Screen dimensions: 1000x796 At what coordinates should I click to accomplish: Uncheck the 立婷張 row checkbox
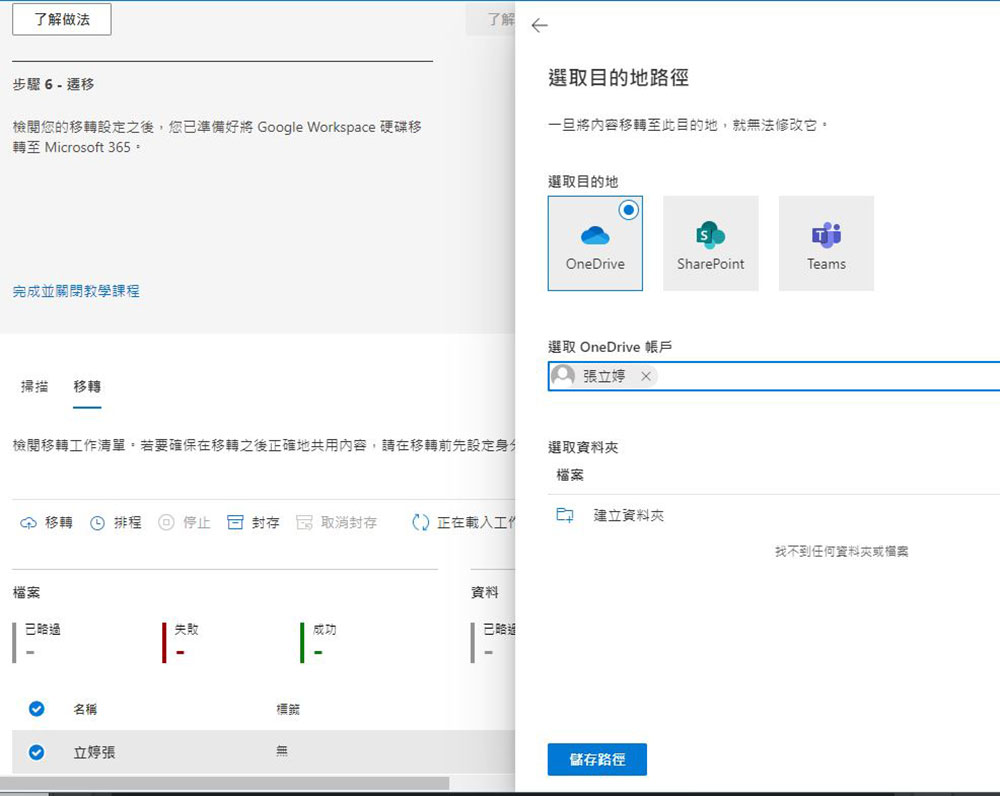37,752
